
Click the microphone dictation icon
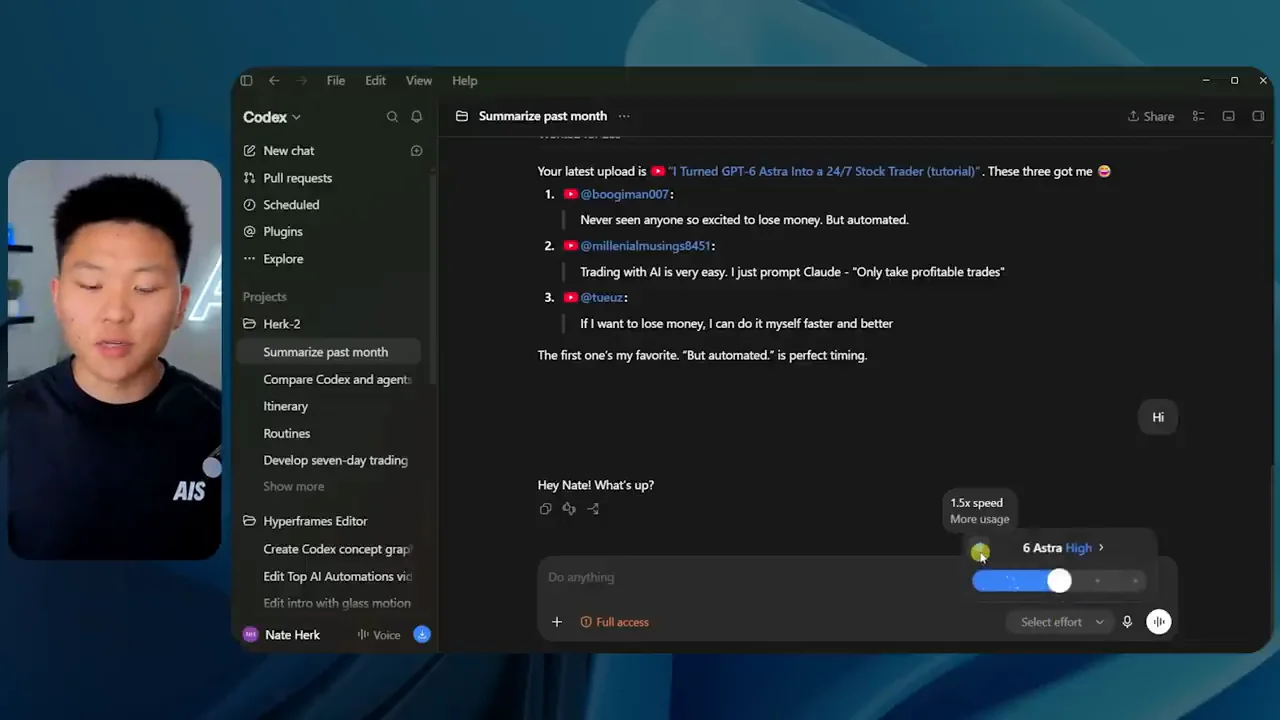pyautogui.click(x=1127, y=622)
